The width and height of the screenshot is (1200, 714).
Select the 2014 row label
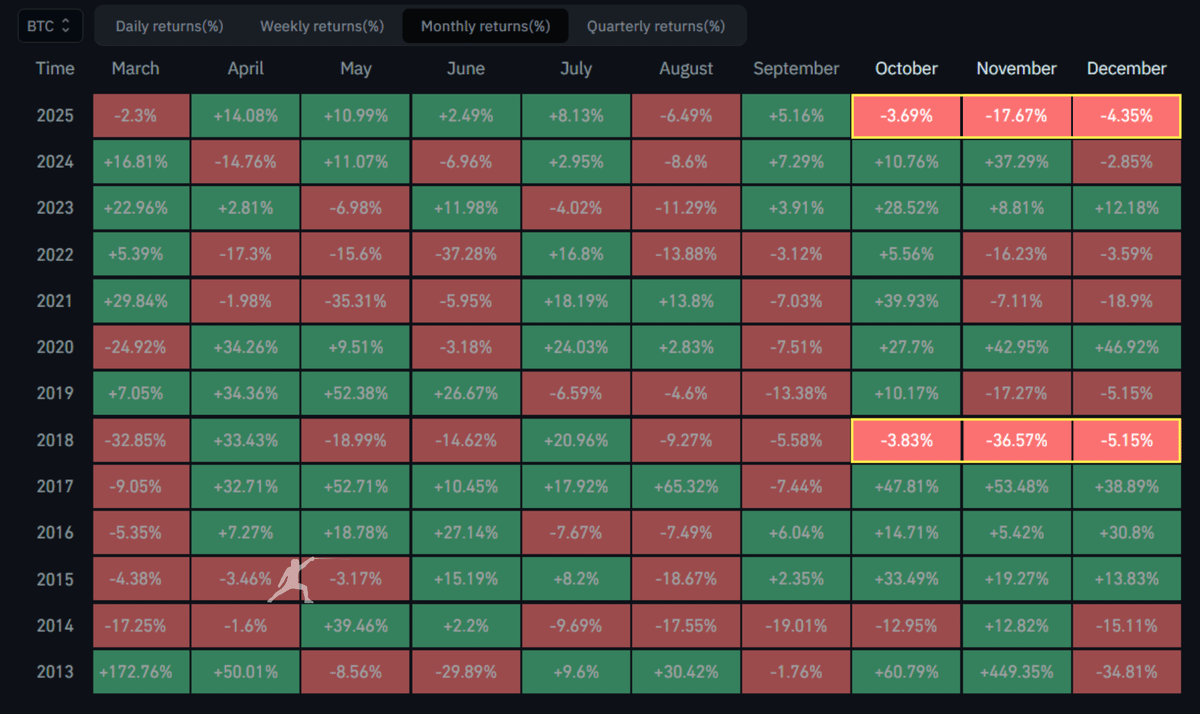55,625
